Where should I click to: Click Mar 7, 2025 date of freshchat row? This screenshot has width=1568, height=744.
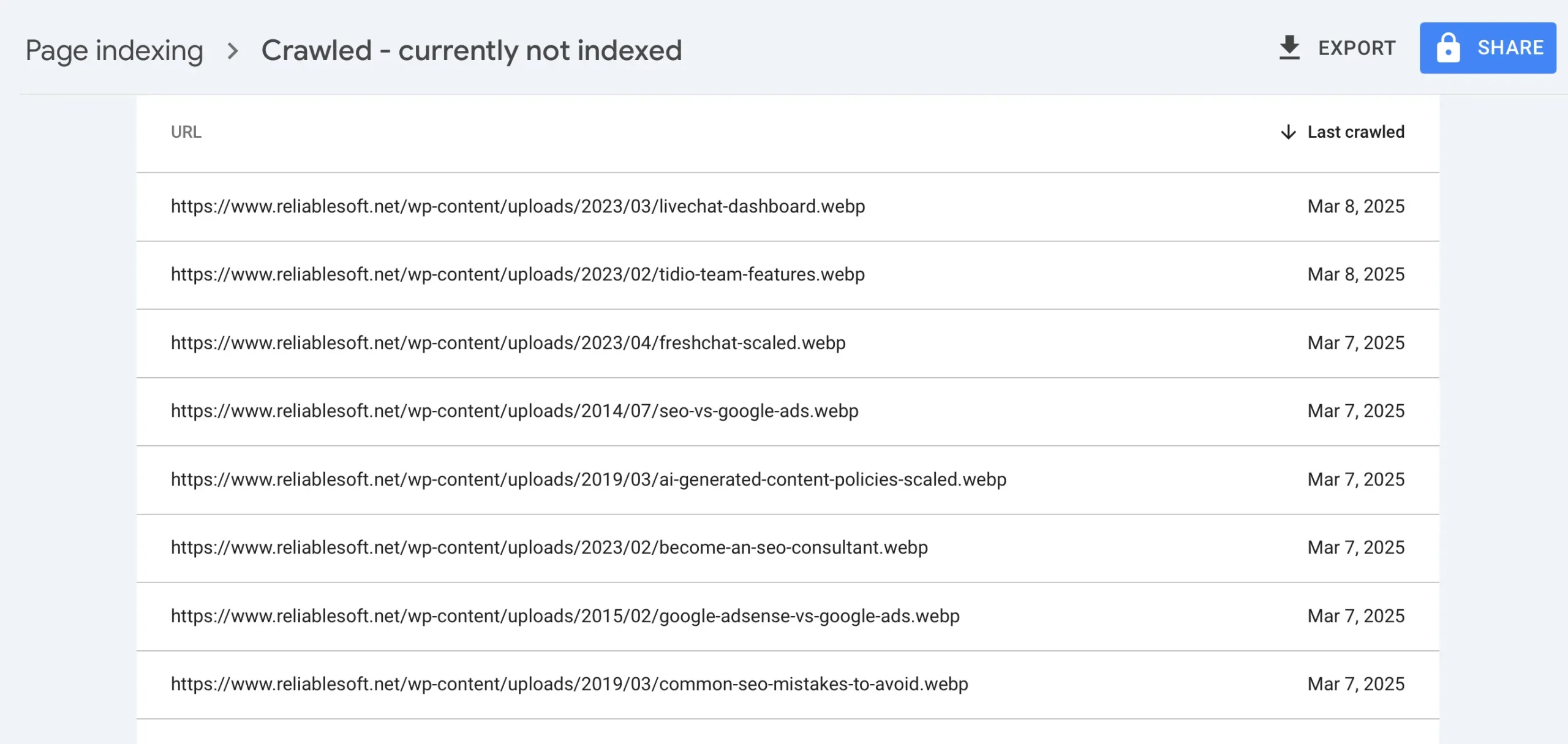[x=1355, y=343]
